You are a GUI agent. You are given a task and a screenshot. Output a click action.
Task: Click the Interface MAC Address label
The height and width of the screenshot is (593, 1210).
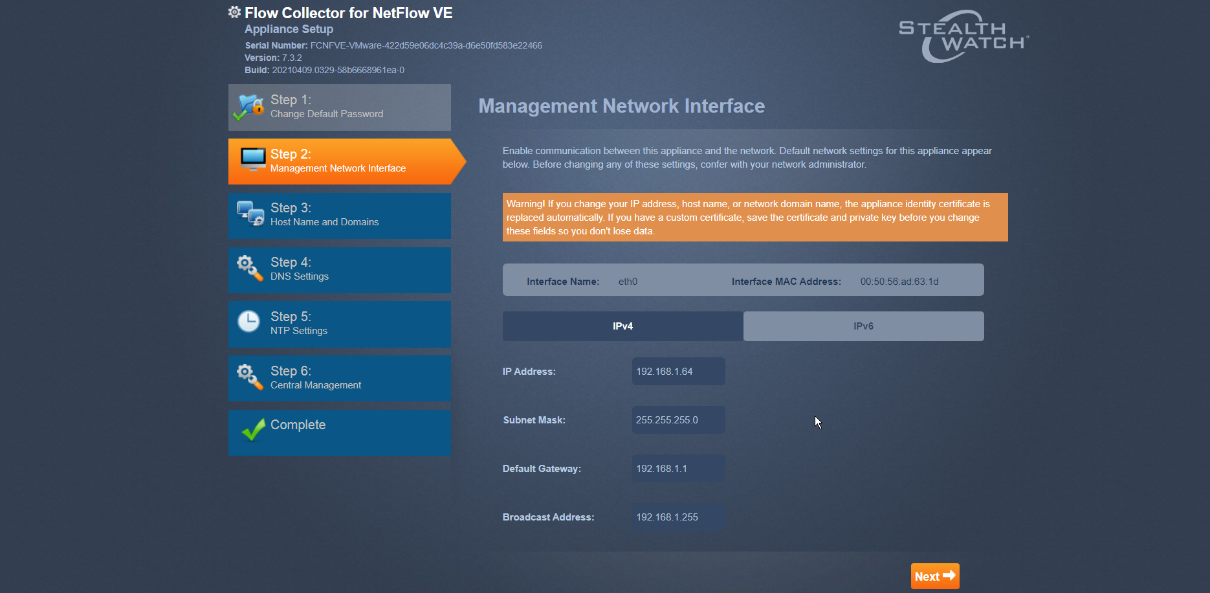coord(787,282)
